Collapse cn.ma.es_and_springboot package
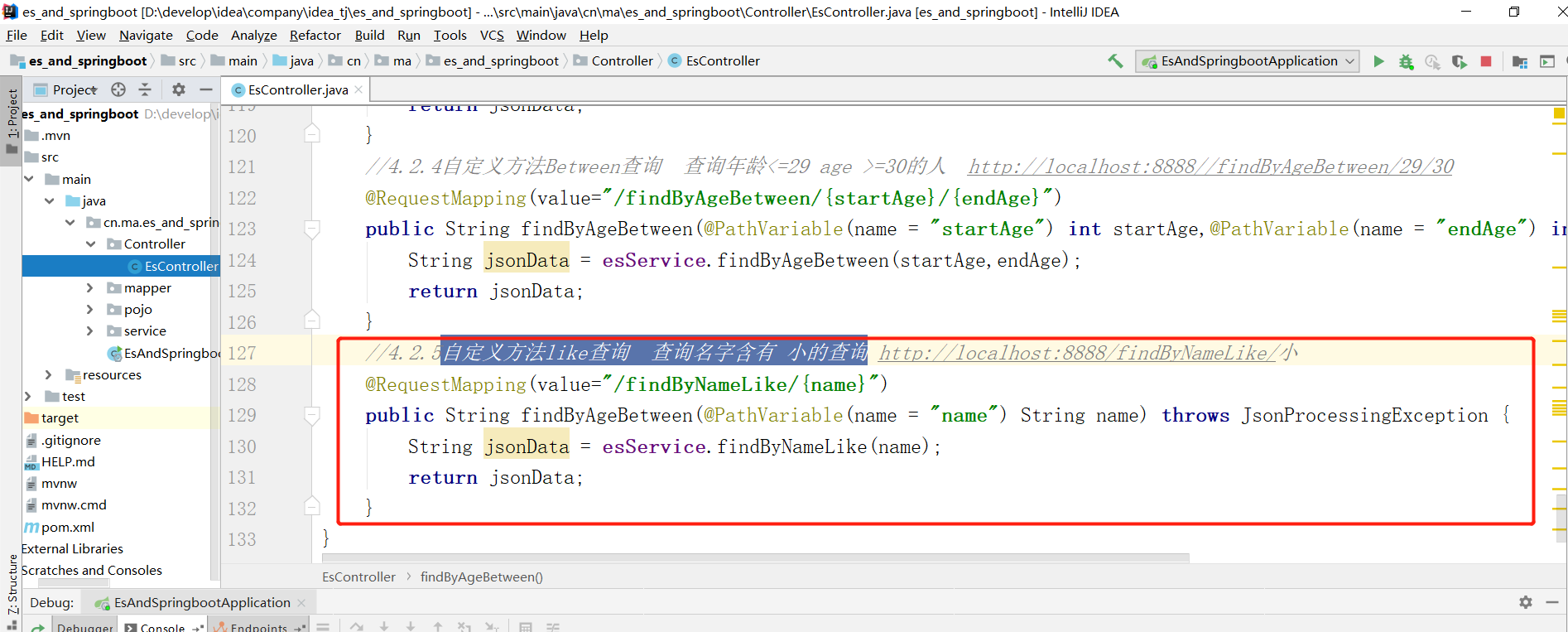 [x=70, y=222]
